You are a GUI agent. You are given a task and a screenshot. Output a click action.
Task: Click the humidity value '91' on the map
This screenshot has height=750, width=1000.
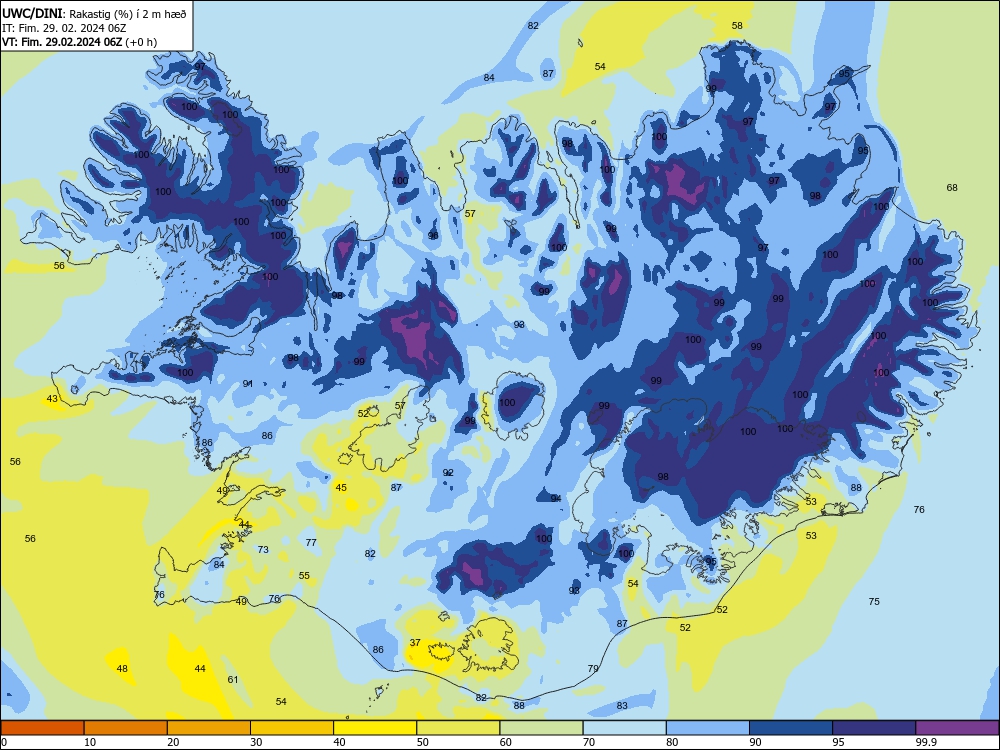point(248,383)
